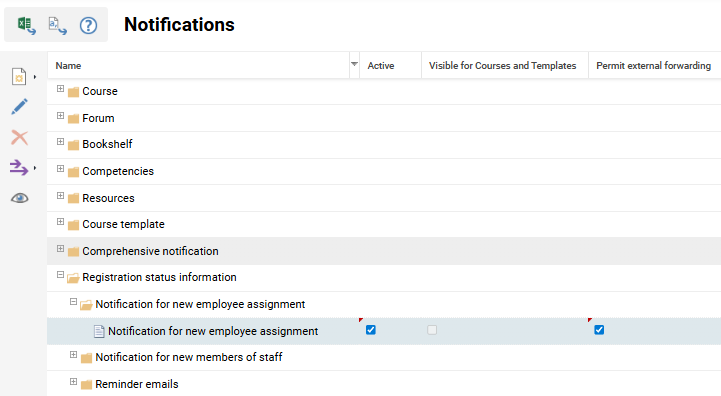The width and height of the screenshot is (721, 396).
Task: Click the Course folder icon
Action: (x=73, y=92)
